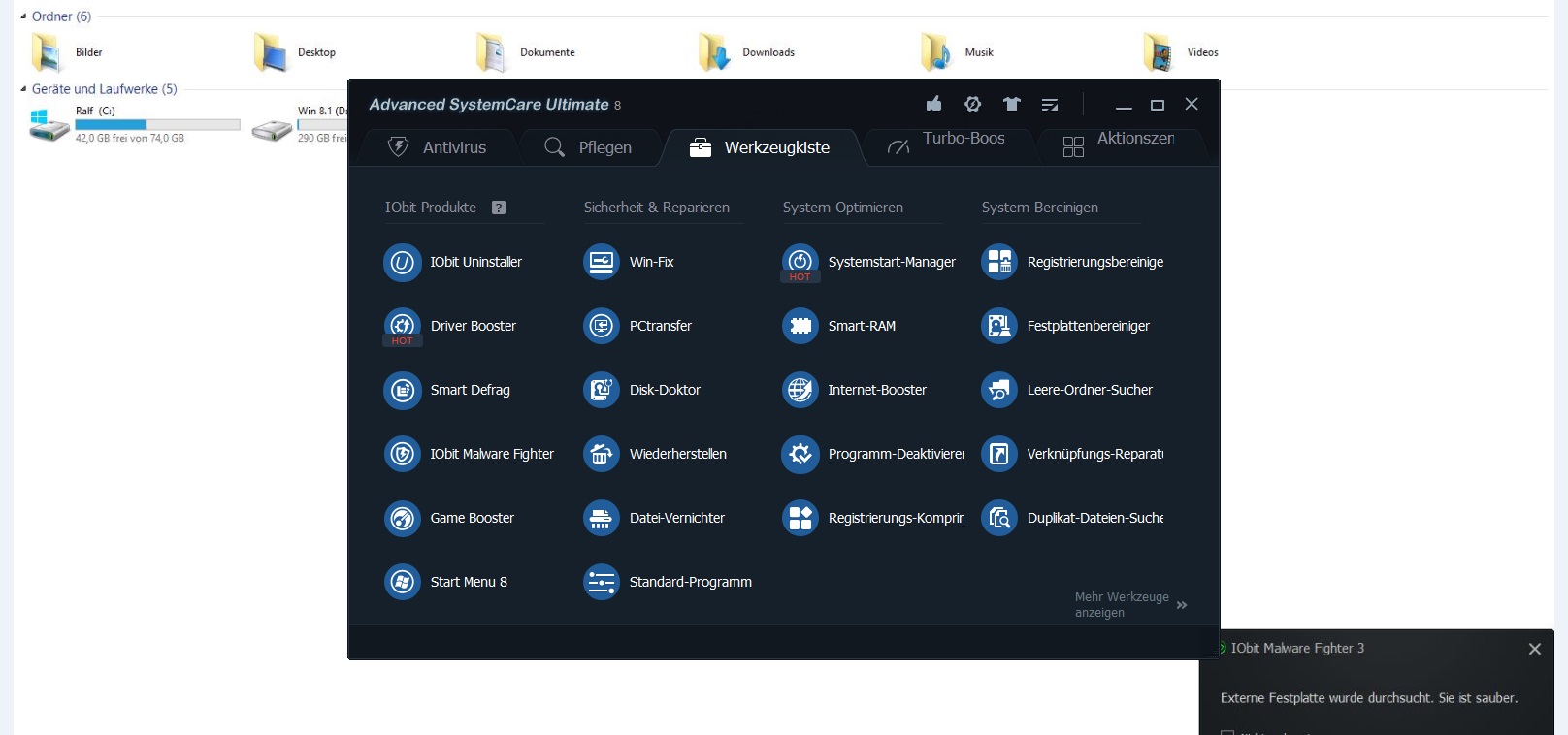Open the Standard-Programm tool

(x=668, y=582)
